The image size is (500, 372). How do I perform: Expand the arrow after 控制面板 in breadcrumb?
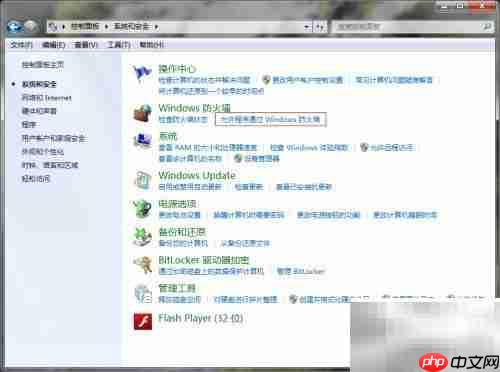[x=106, y=27]
